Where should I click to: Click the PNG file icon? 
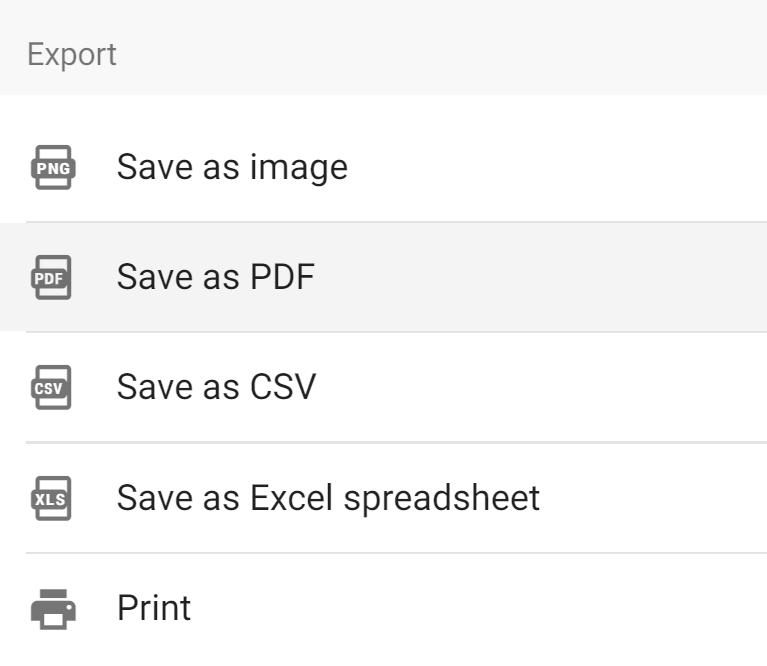point(53,167)
